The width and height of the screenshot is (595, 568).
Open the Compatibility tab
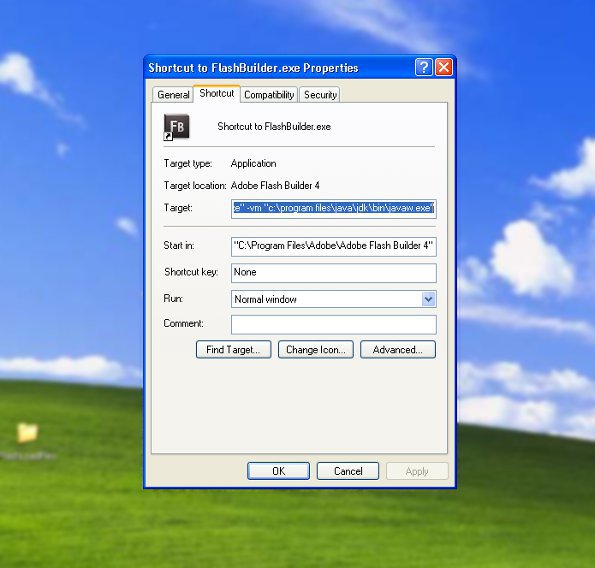[x=269, y=94]
